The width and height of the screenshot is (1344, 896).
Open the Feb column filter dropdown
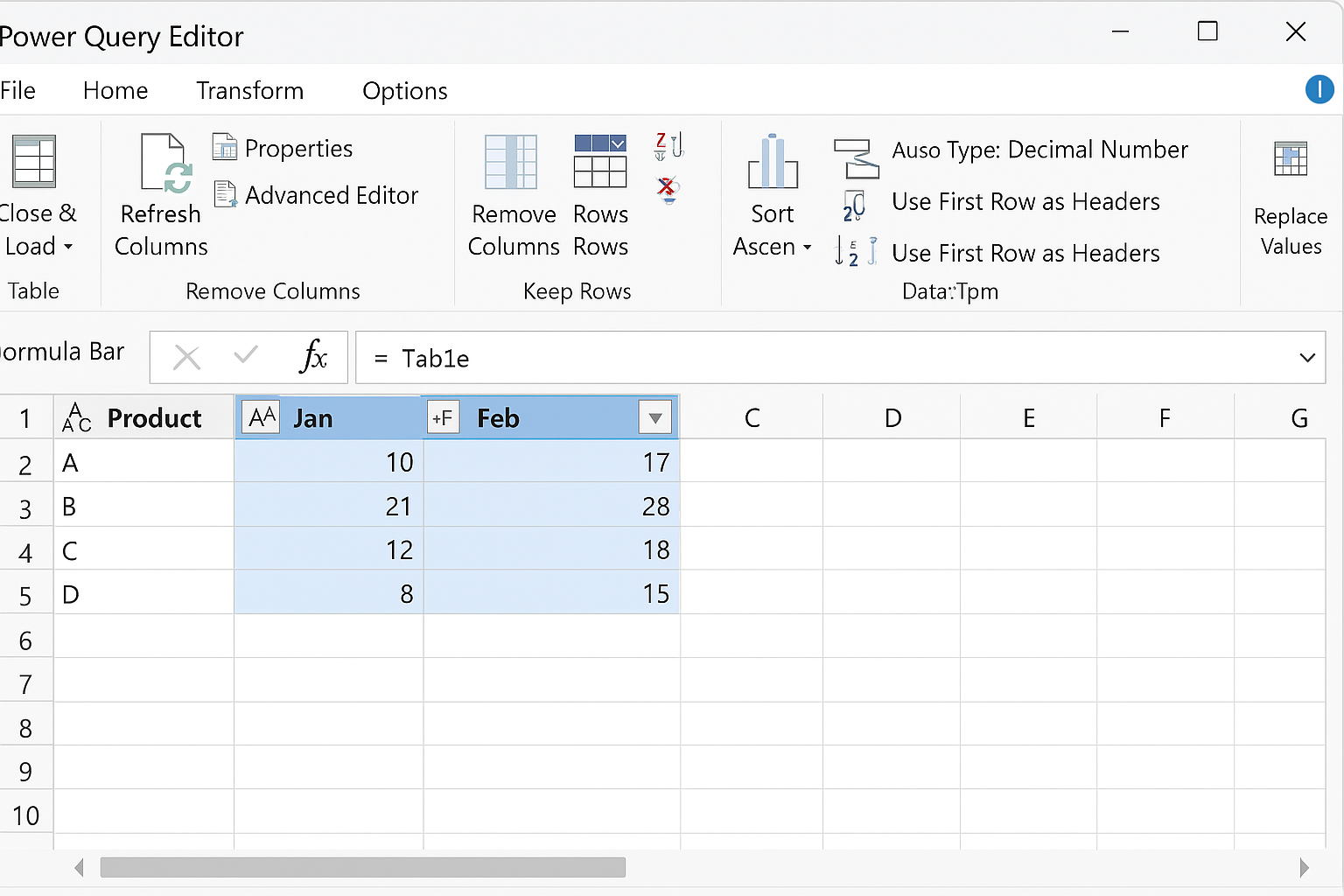pyautogui.click(x=655, y=418)
